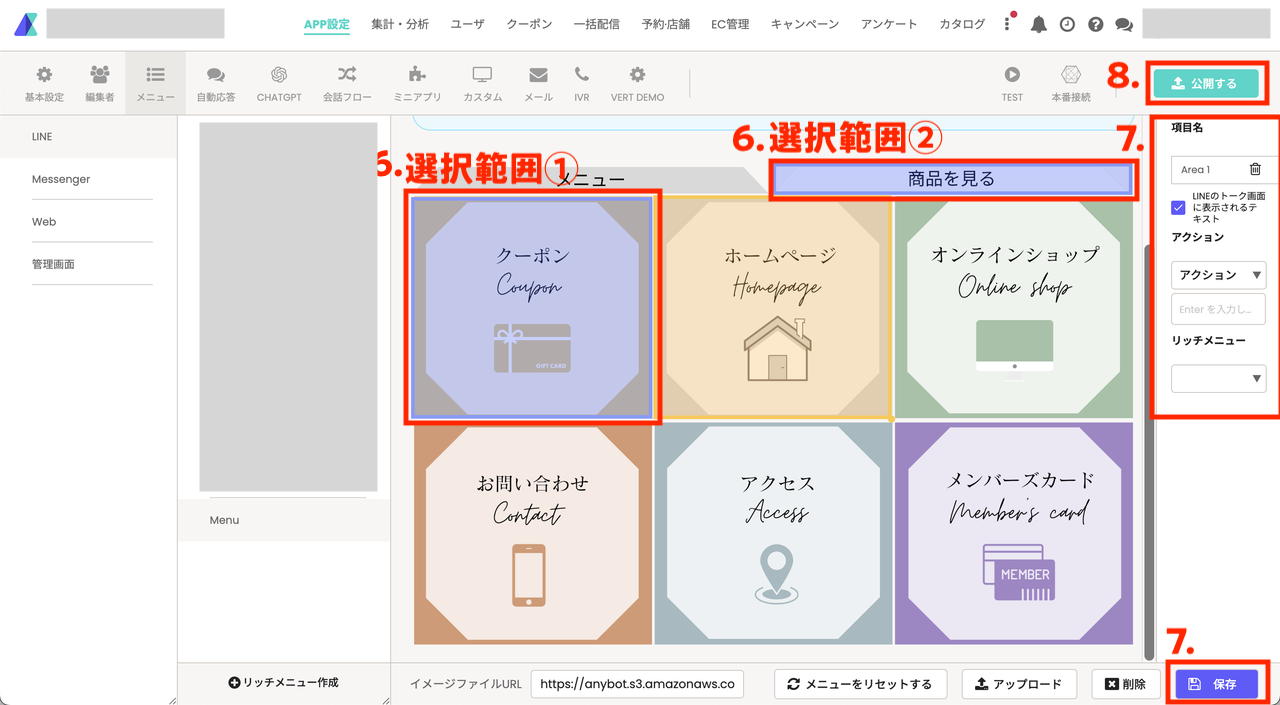Select Messenger in the left sidebar
Screen dimensions: 1280x705
(x=61, y=179)
